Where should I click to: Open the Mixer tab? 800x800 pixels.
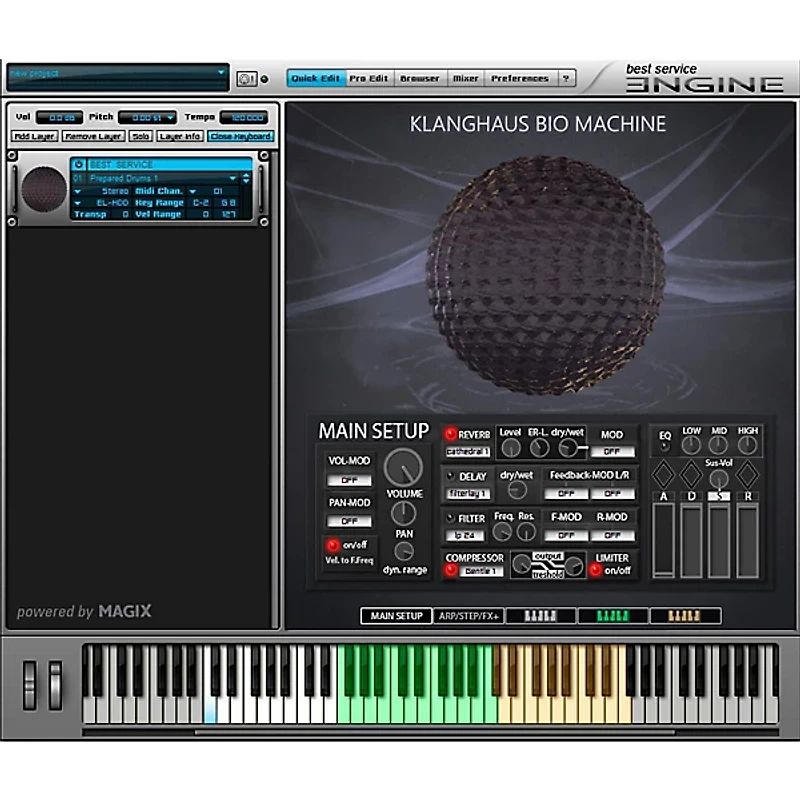(465, 78)
